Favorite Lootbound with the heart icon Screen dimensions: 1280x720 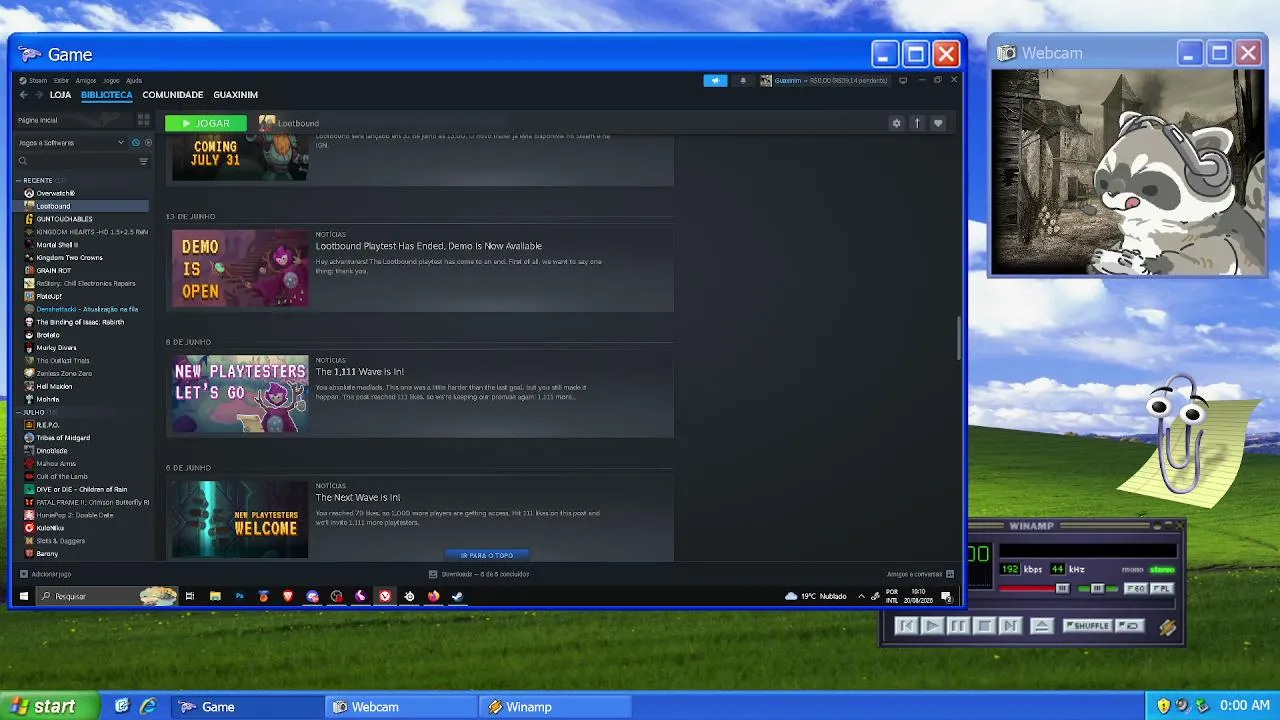[x=938, y=123]
